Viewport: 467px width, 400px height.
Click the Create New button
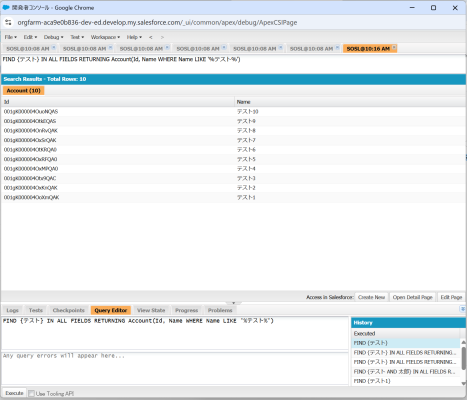point(371,297)
